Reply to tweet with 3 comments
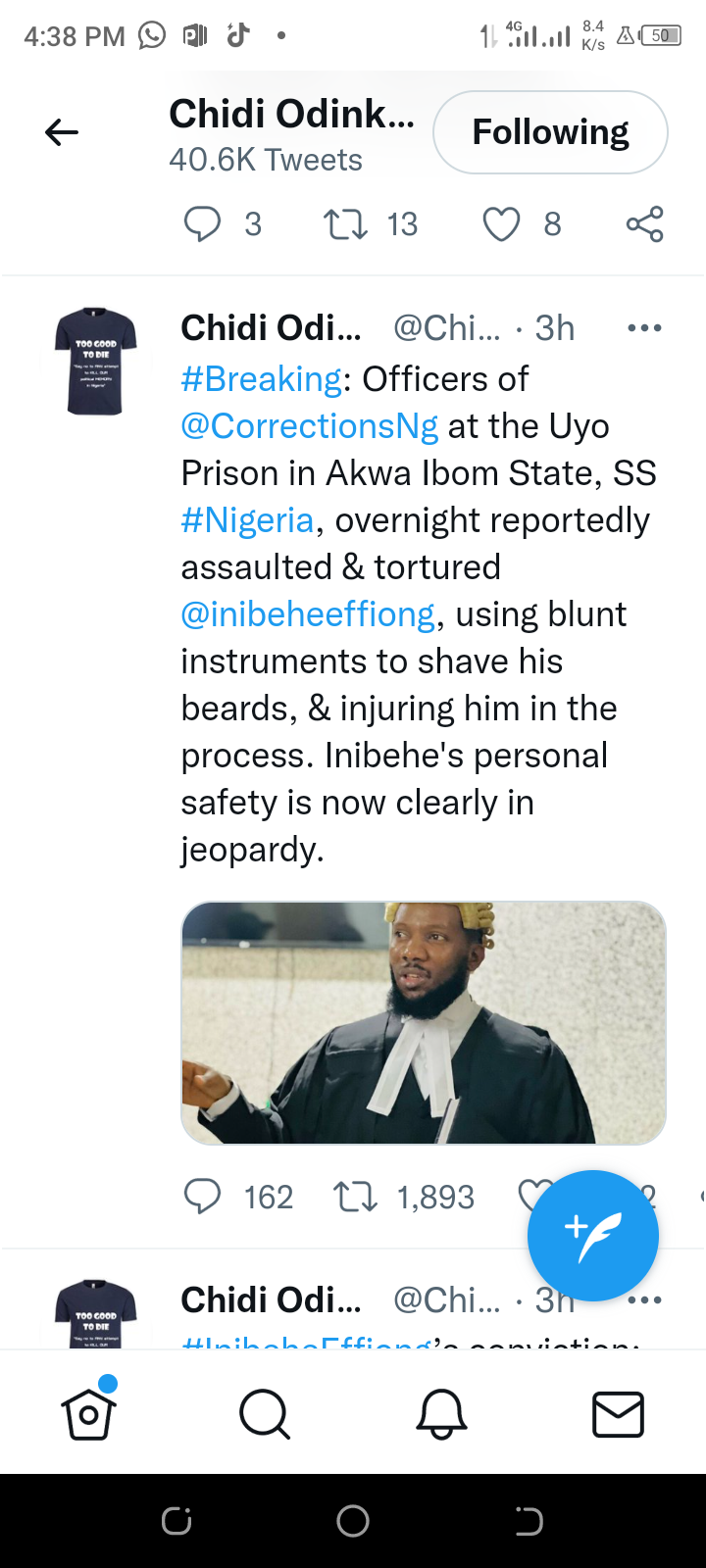 [203, 224]
